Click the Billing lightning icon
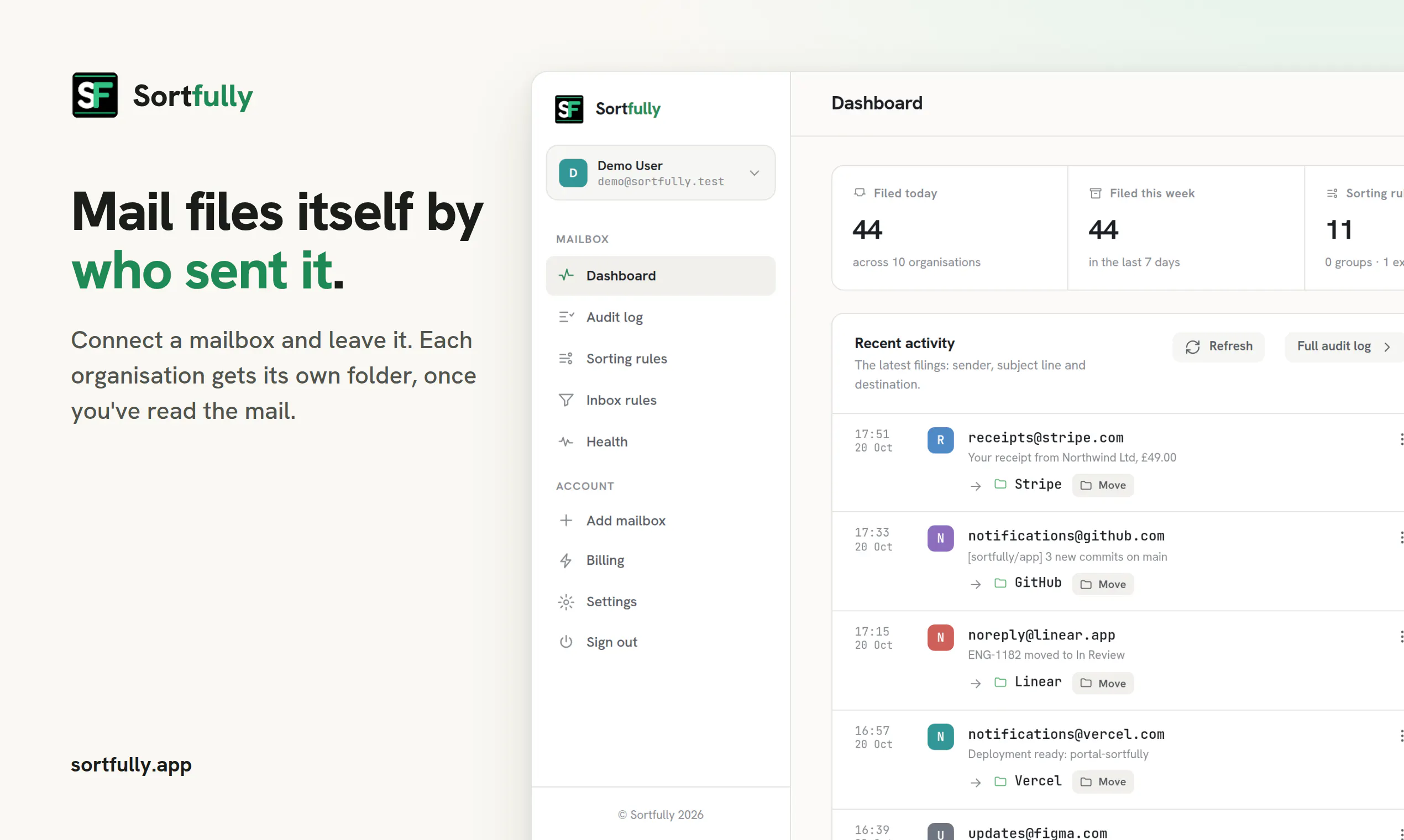This screenshot has width=1404, height=840. click(x=565, y=560)
